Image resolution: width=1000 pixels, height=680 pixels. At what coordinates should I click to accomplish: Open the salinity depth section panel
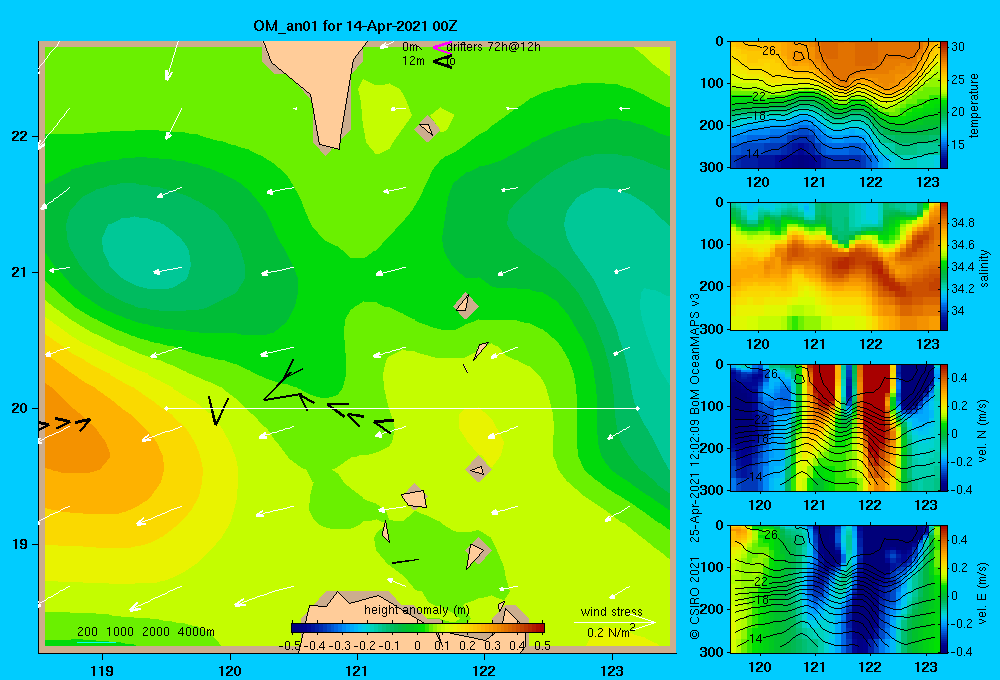834,266
